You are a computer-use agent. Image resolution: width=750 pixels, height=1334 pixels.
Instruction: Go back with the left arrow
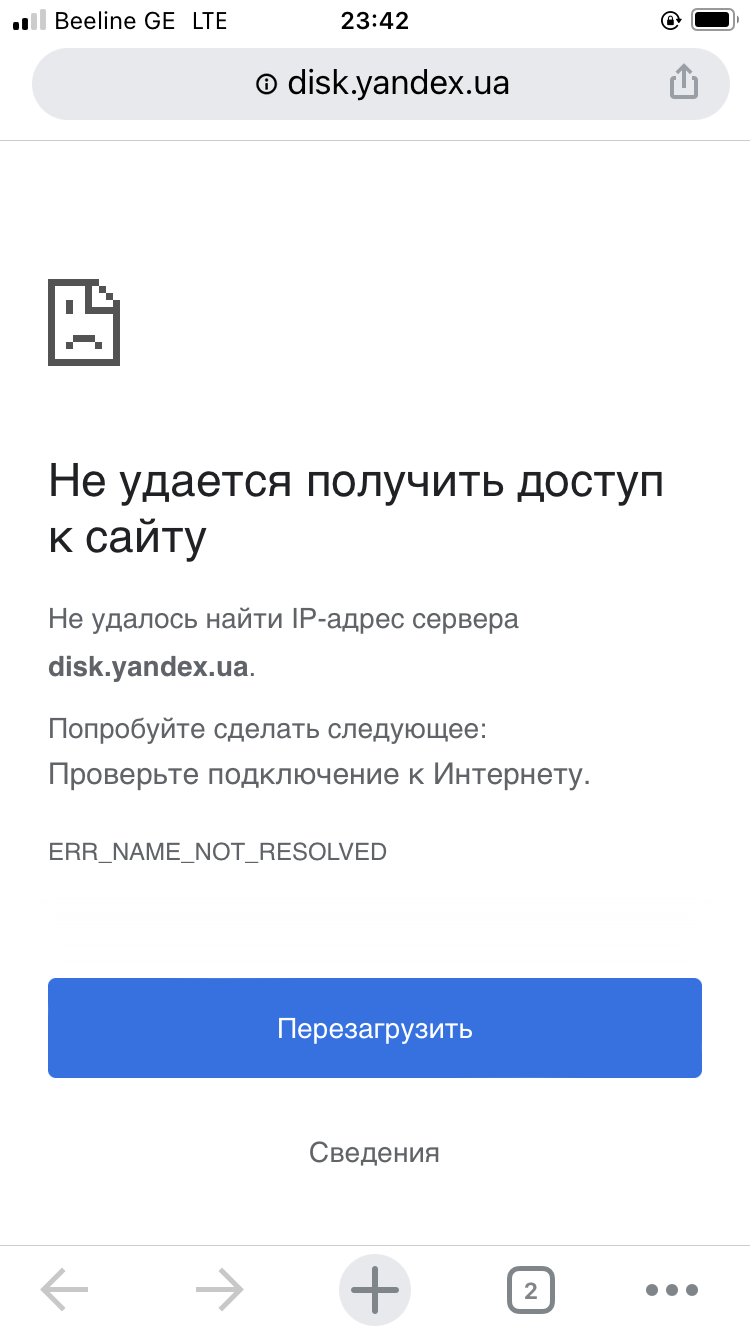pos(64,1290)
